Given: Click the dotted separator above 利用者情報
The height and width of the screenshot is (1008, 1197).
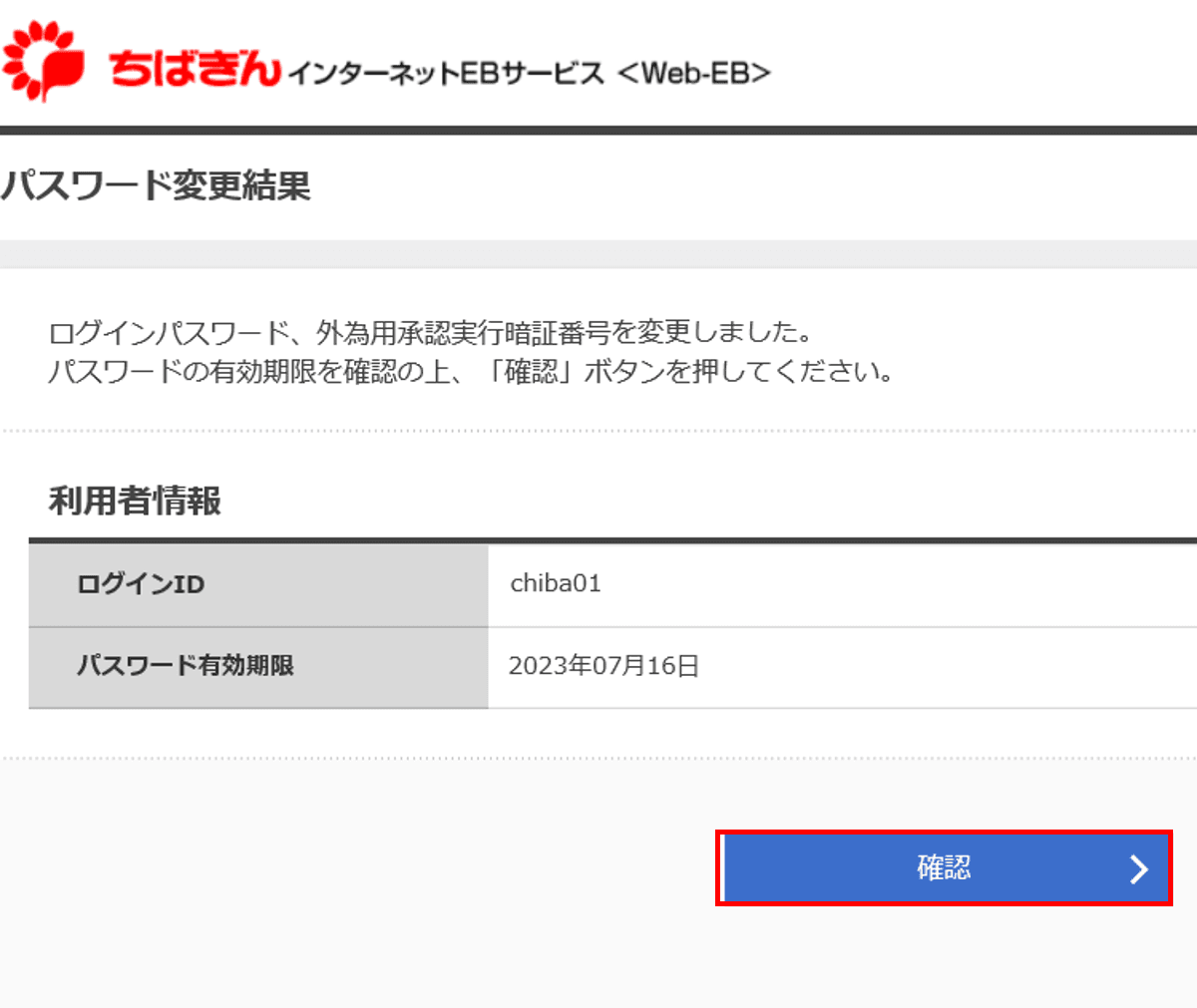Looking at the screenshot, I should pyautogui.click(x=598, y=431).
